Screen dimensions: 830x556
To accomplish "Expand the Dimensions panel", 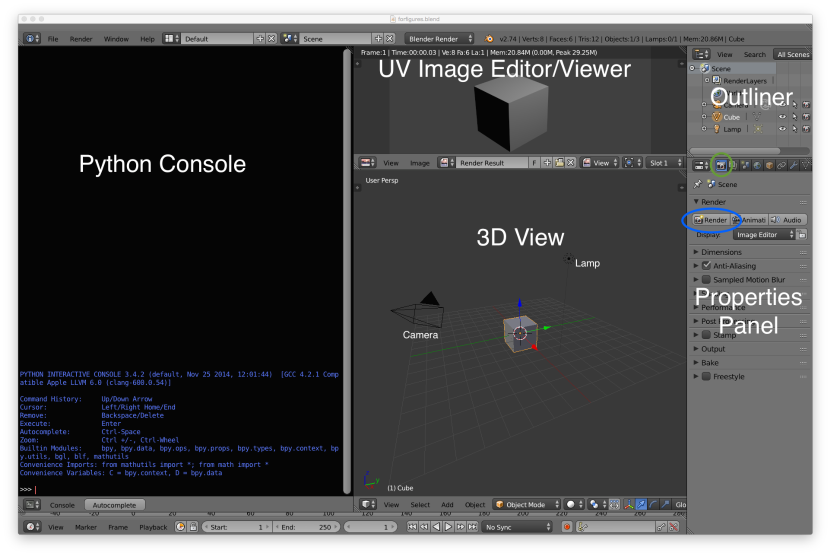I will coord(751,252).
